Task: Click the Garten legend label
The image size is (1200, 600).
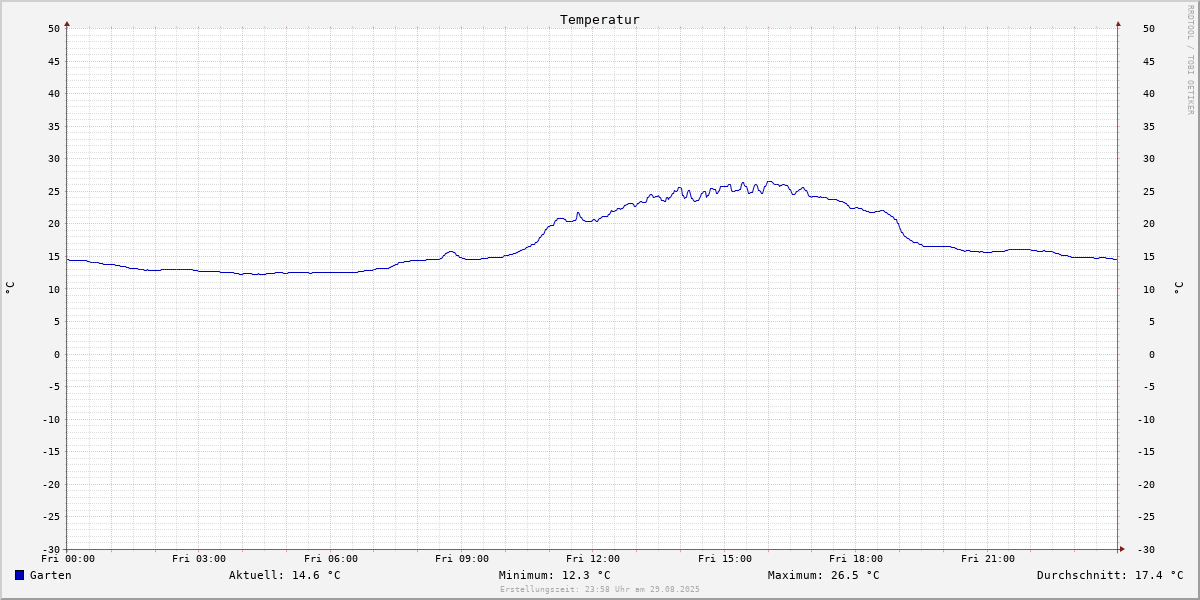Action: pyautogui.click(x=51, y=575)
